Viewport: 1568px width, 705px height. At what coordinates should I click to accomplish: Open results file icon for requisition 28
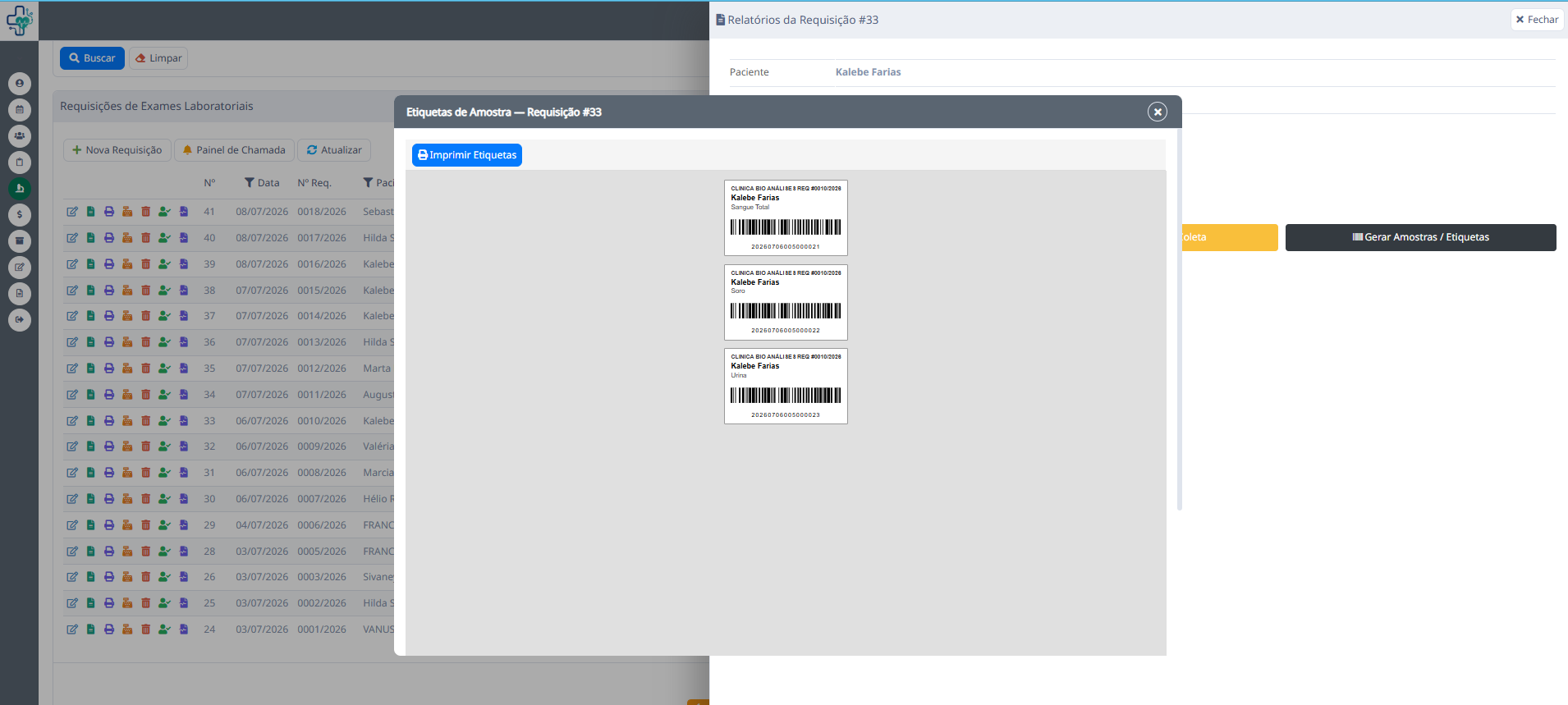(x=184, y=552)
